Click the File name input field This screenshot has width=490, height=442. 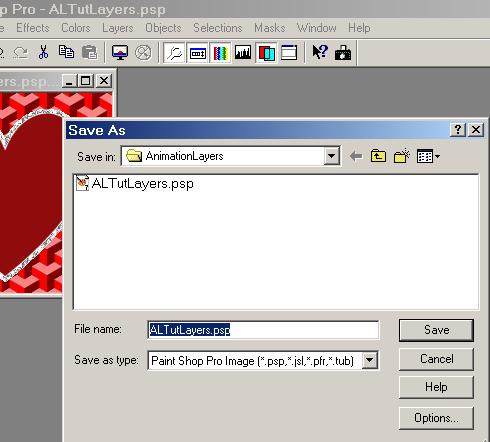[263, 330]
